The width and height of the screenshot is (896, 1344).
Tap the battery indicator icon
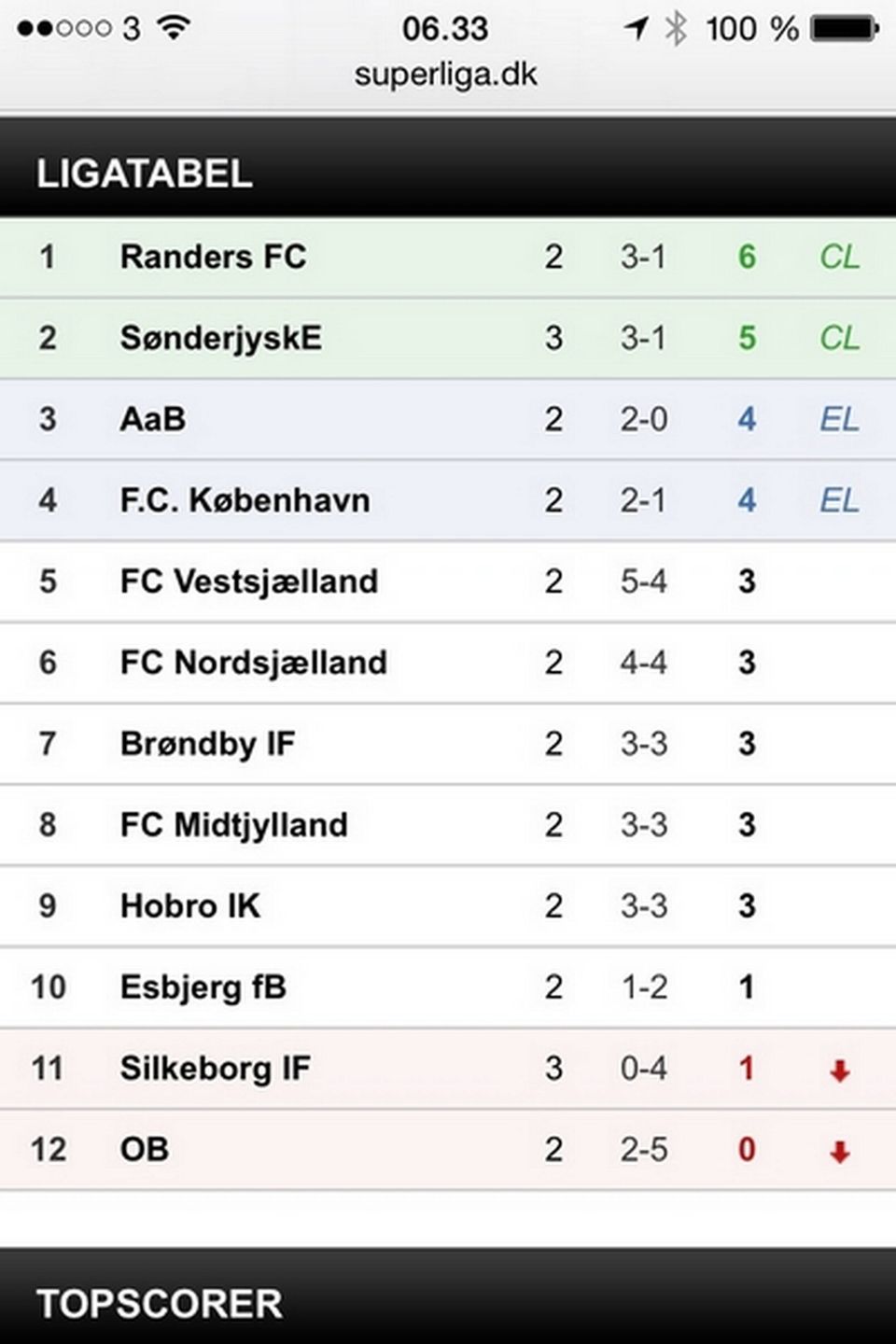pos(845,28)
